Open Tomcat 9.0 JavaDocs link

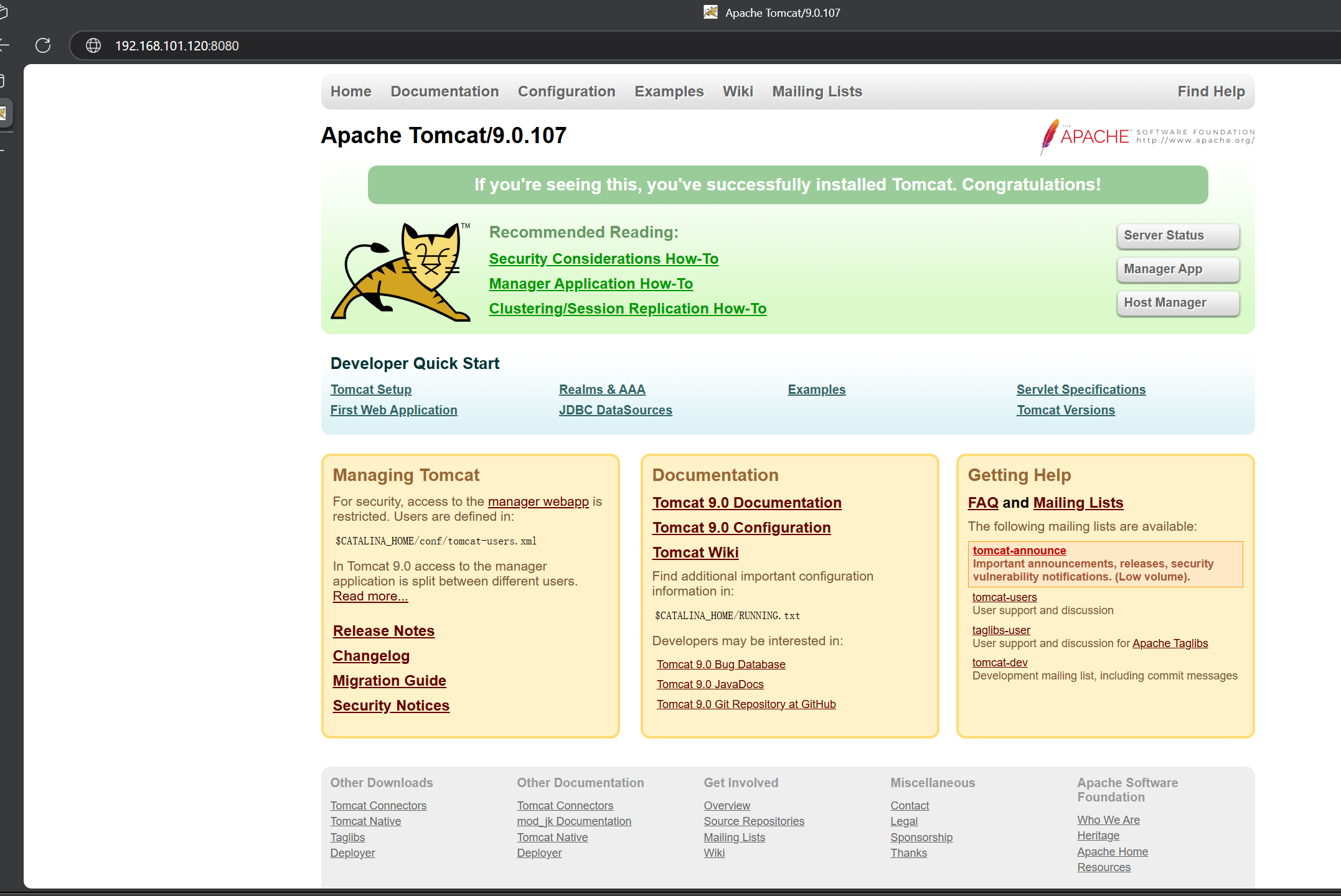pos(710,684)
